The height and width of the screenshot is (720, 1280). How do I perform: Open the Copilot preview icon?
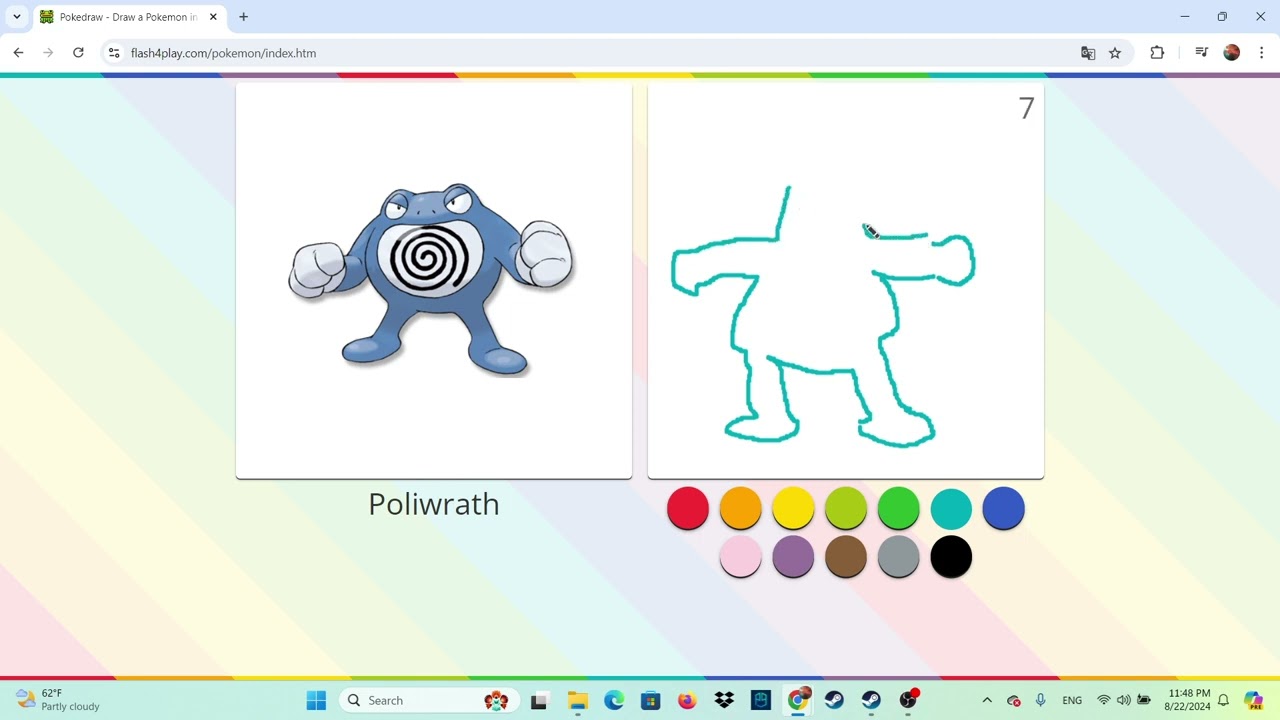pos(1253,700)
